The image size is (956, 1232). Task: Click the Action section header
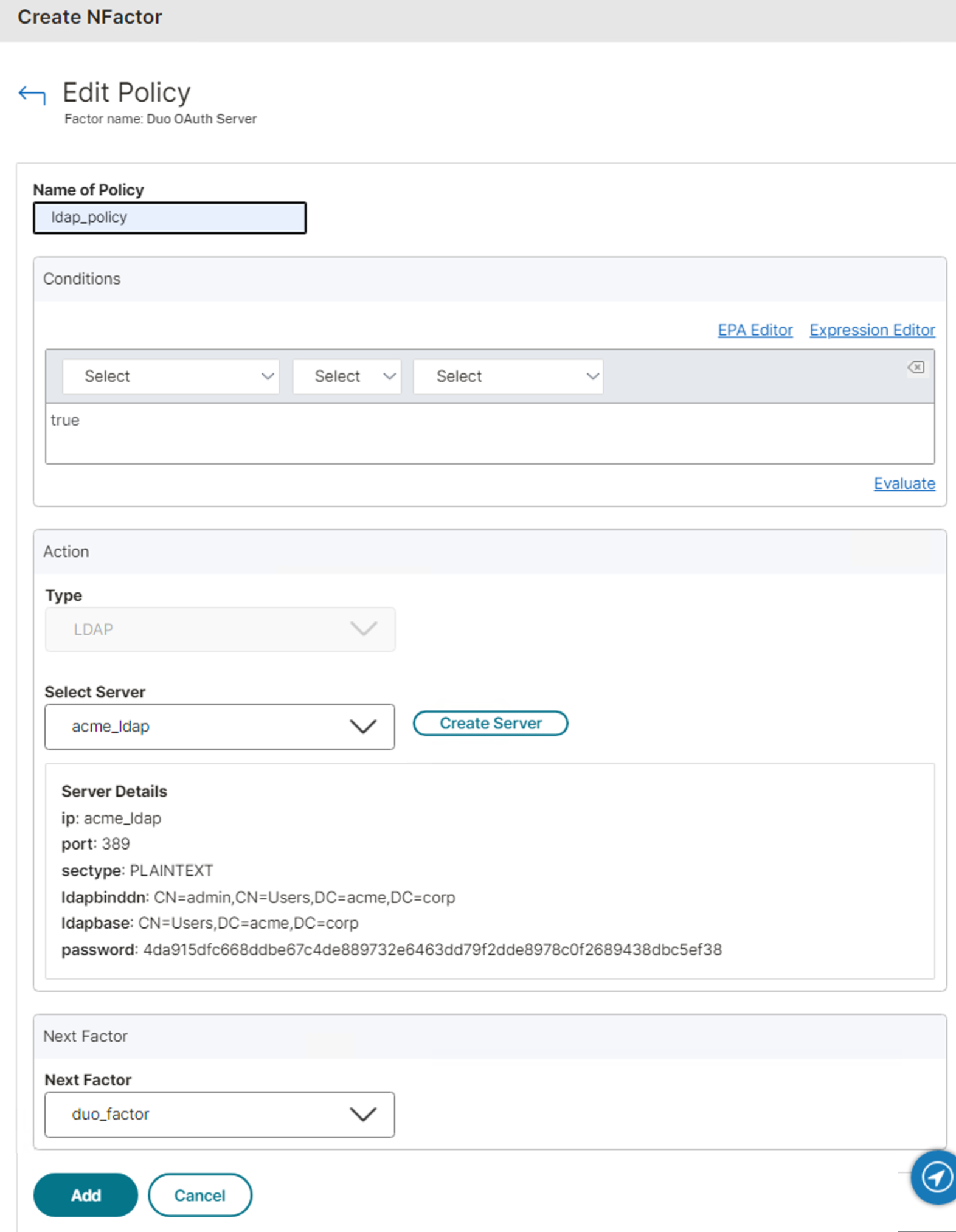tap(66, 552)
